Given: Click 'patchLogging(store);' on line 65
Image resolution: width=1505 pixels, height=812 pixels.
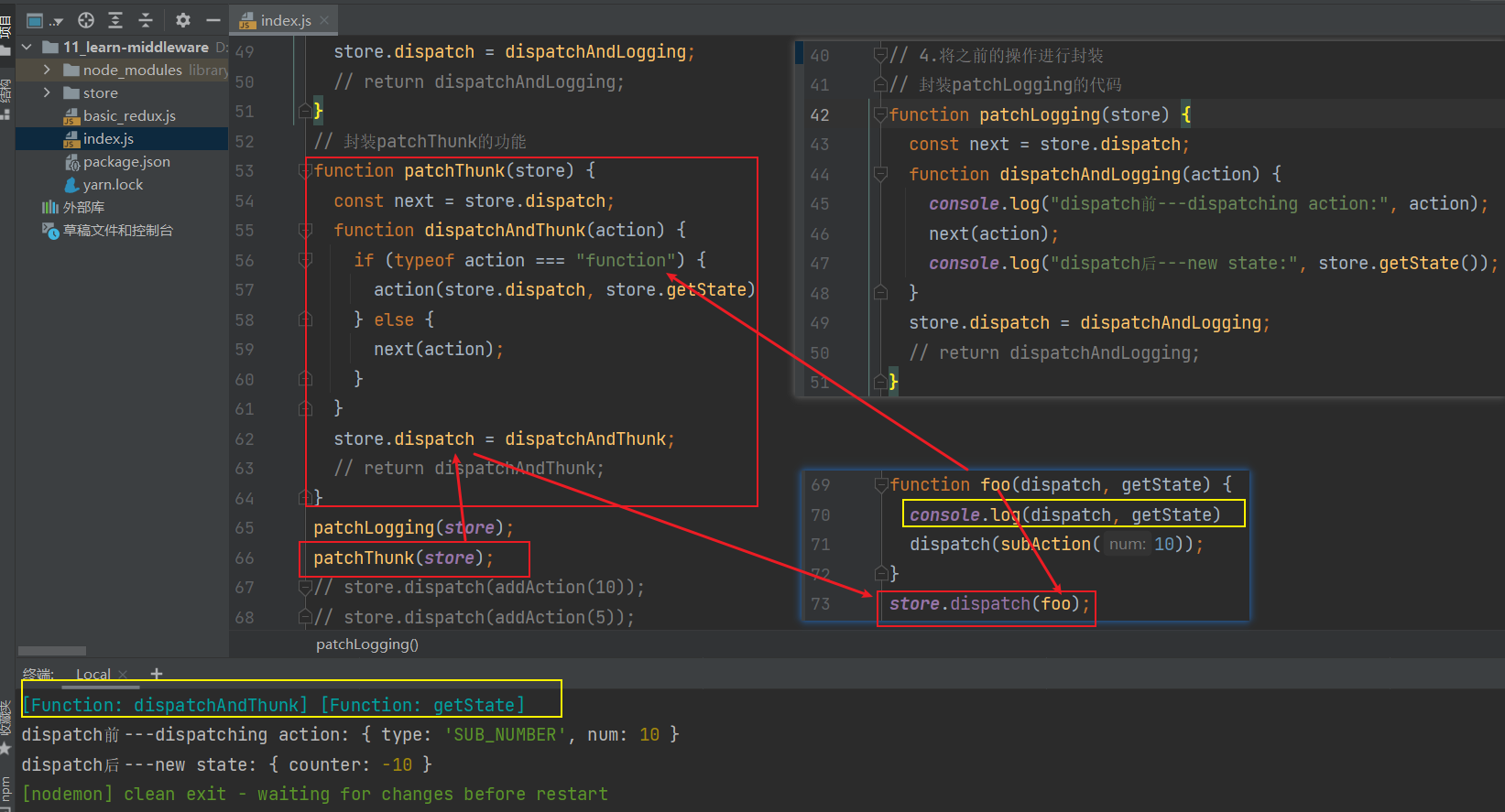Looking at the screenshot, I should coord(413,527).
